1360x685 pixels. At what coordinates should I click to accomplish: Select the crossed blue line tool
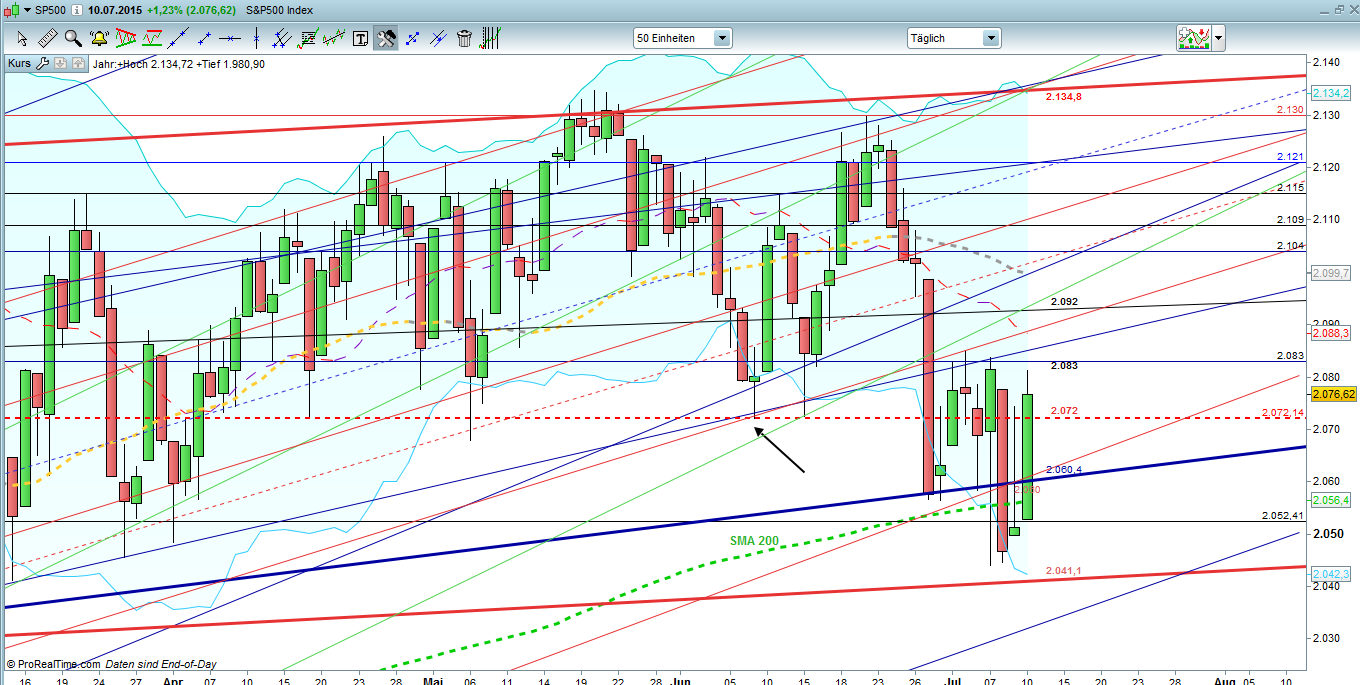(x=438, y=38)
